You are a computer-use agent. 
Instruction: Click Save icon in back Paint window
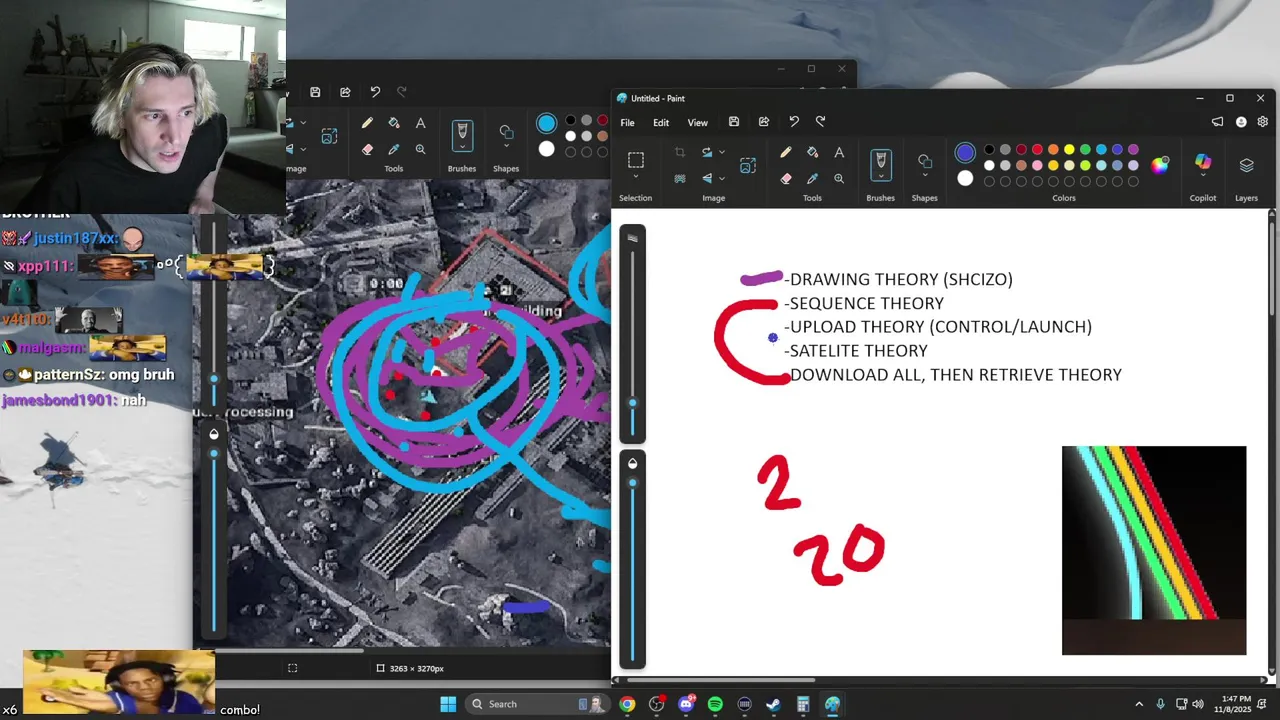[315, 92]
